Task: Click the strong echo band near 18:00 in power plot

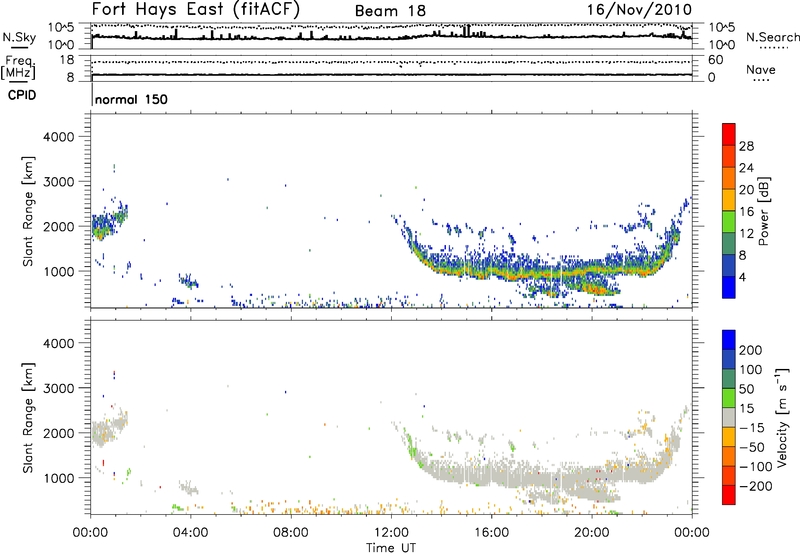Action: coord(542,273)
